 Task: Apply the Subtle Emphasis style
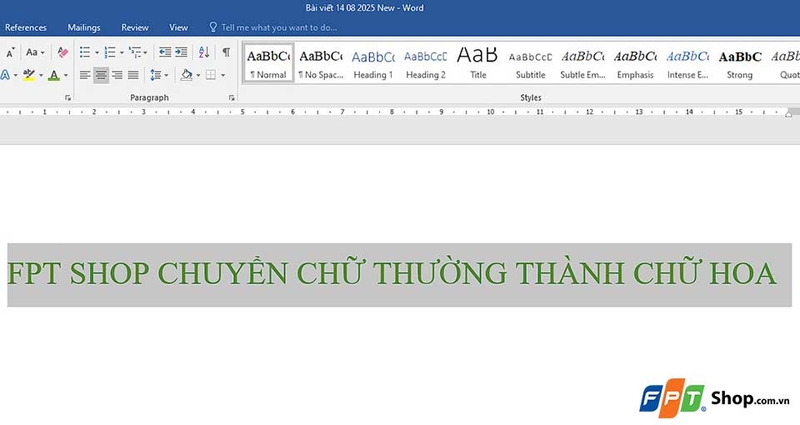pyautogui.click(x=583, y=63)
